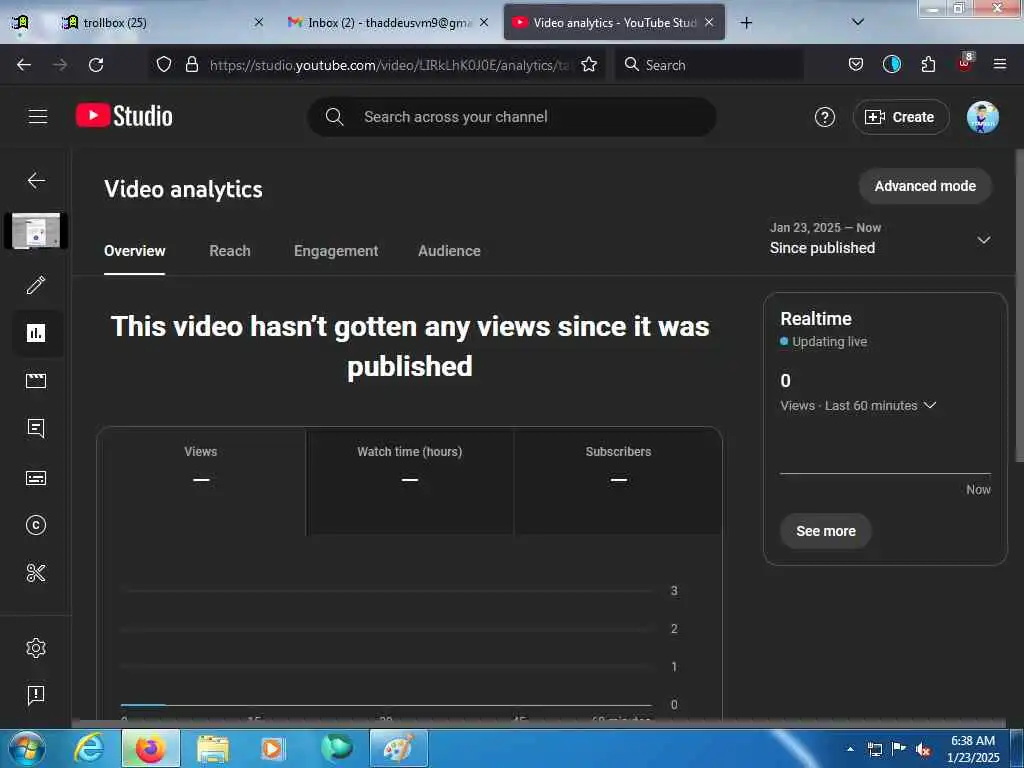Open Settings gear in sidebar
Image resolution: width=1024 pixels, height=768 pixels.
(x=36, y=648)
